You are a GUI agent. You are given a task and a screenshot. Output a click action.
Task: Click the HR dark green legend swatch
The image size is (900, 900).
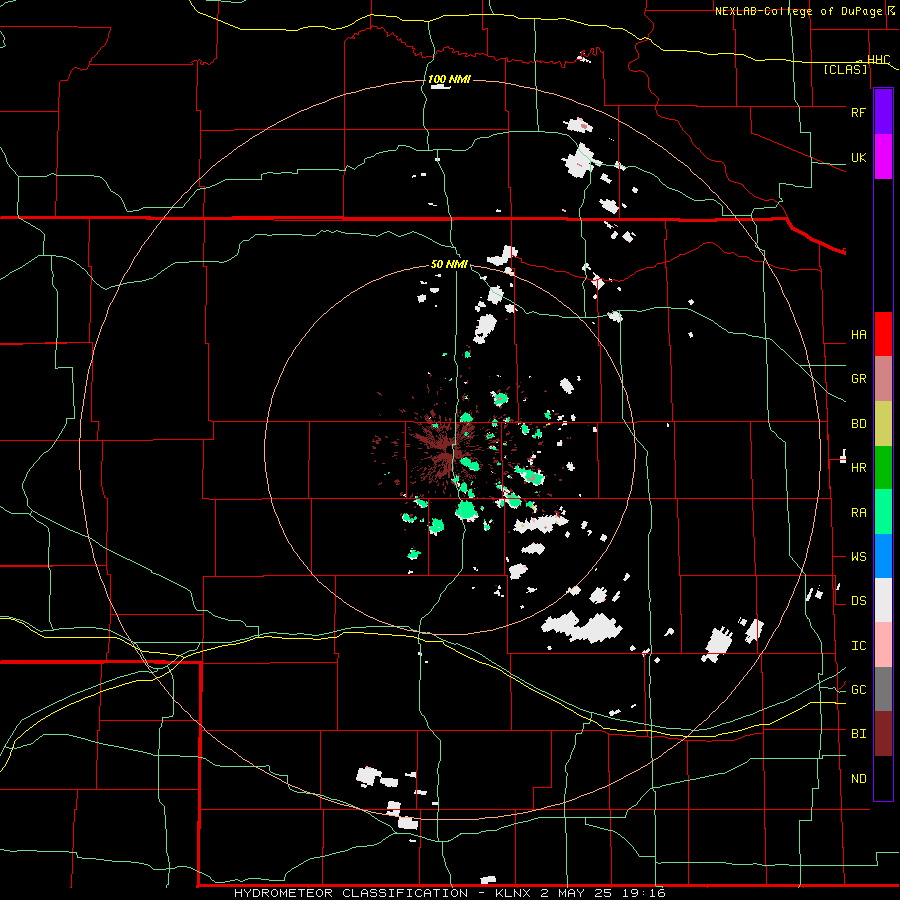[x=883, y=468]
